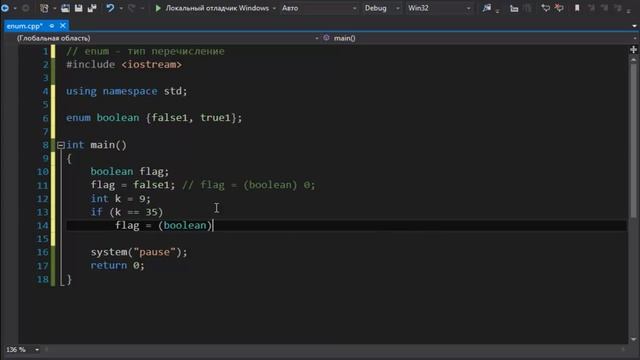
Task: Click the split editor handle above scrollbar
Action: [633, 49]
